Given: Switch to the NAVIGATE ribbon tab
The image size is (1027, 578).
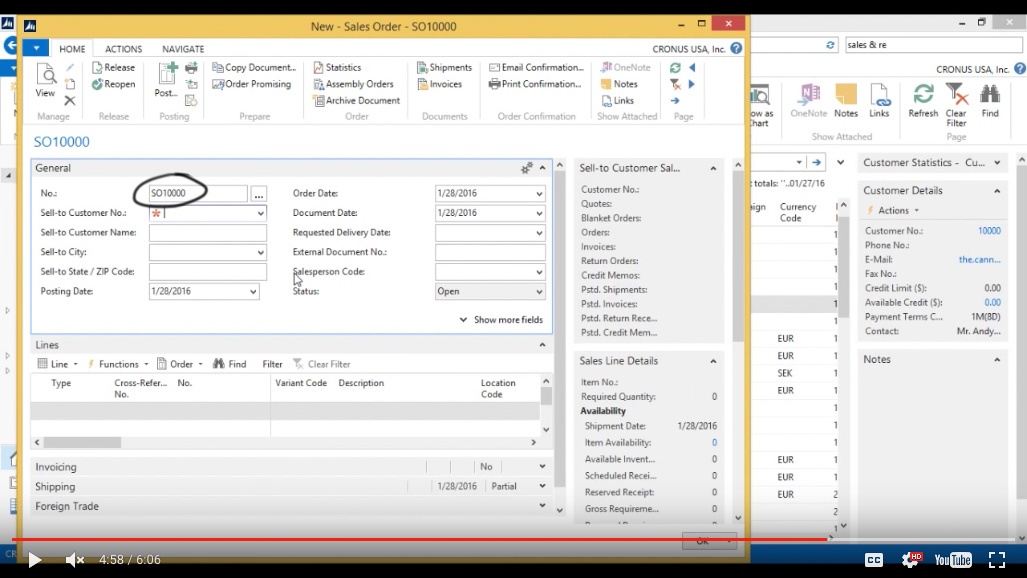Looking at the screenshot, I should tap(183, 49).
